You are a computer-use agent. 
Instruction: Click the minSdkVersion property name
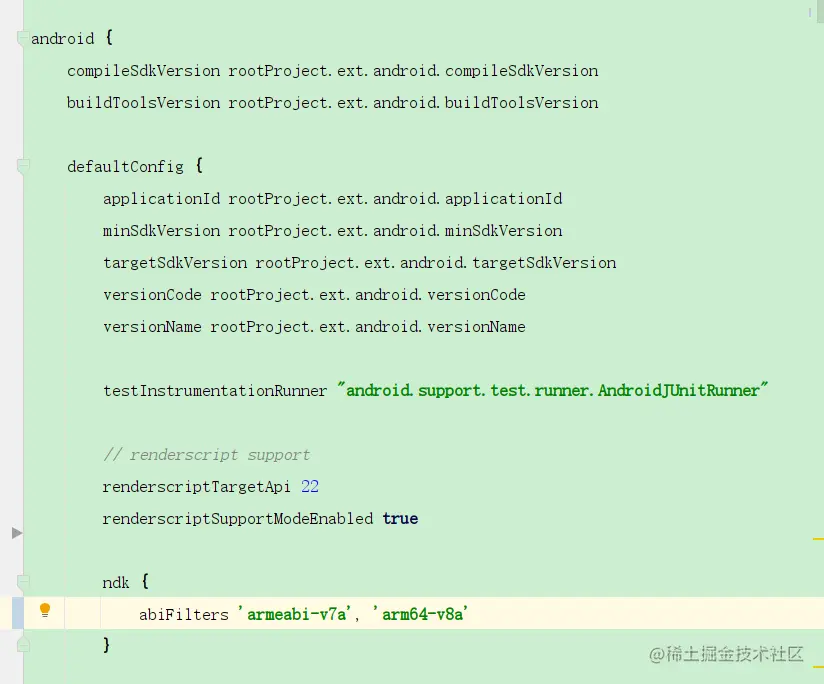point(161,231)
